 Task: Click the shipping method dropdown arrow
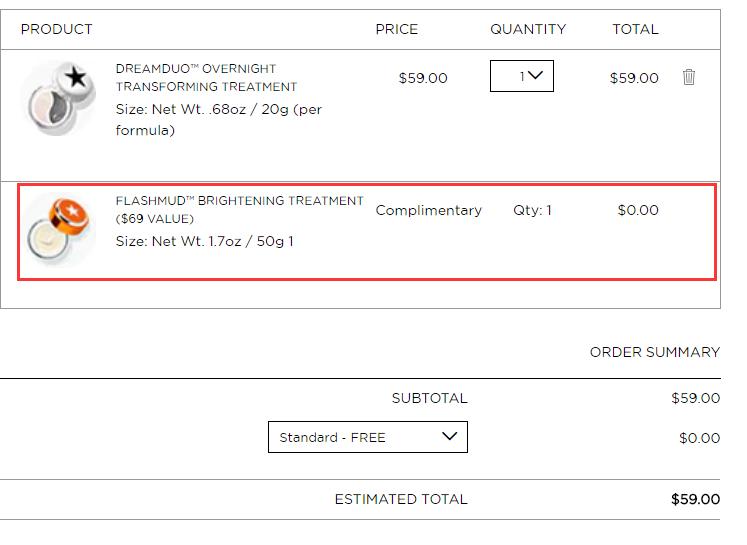(x=449, y=436)
